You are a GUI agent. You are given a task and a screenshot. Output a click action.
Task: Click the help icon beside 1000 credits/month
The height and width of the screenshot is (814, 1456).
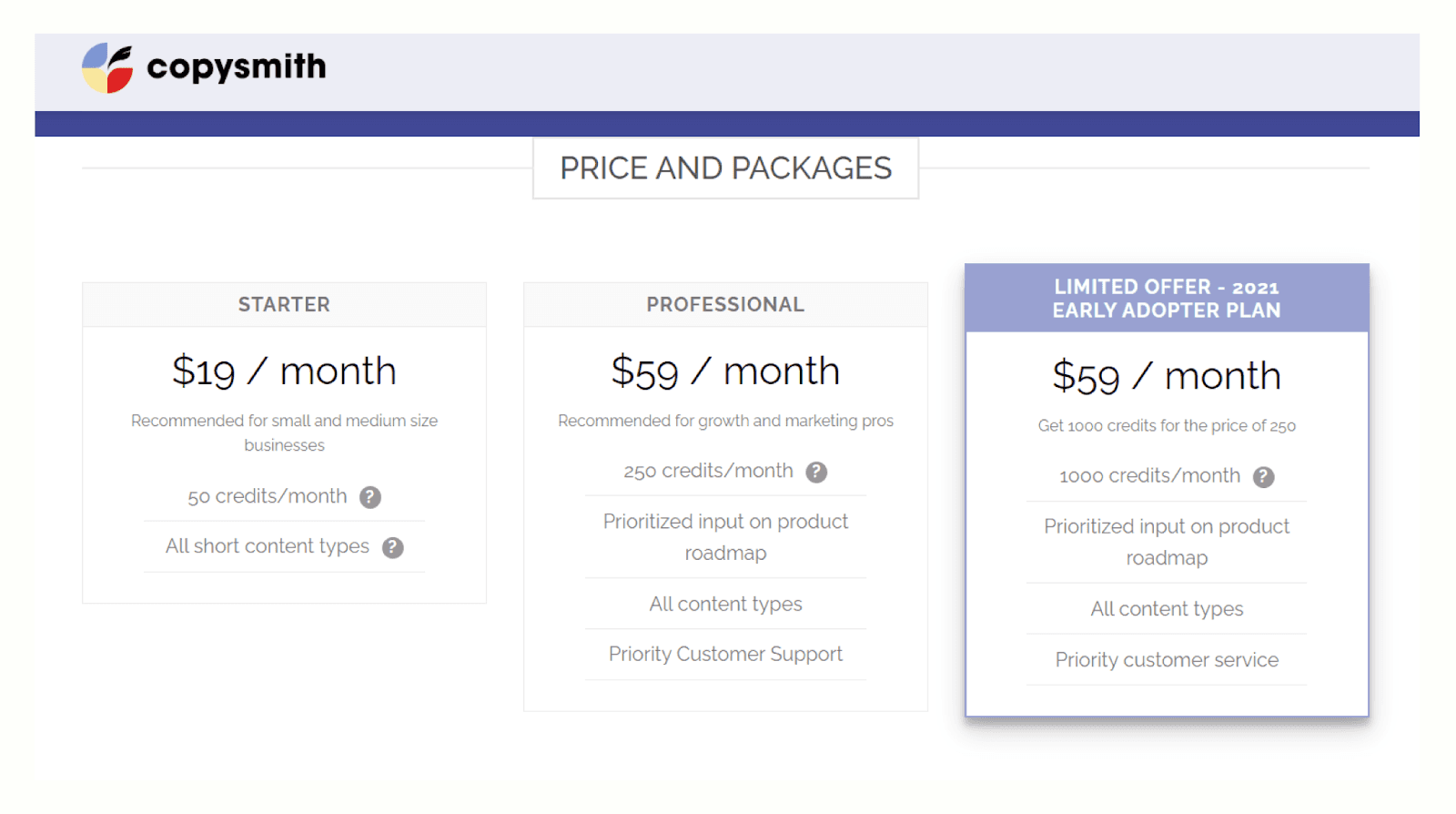coord(1263,477)
